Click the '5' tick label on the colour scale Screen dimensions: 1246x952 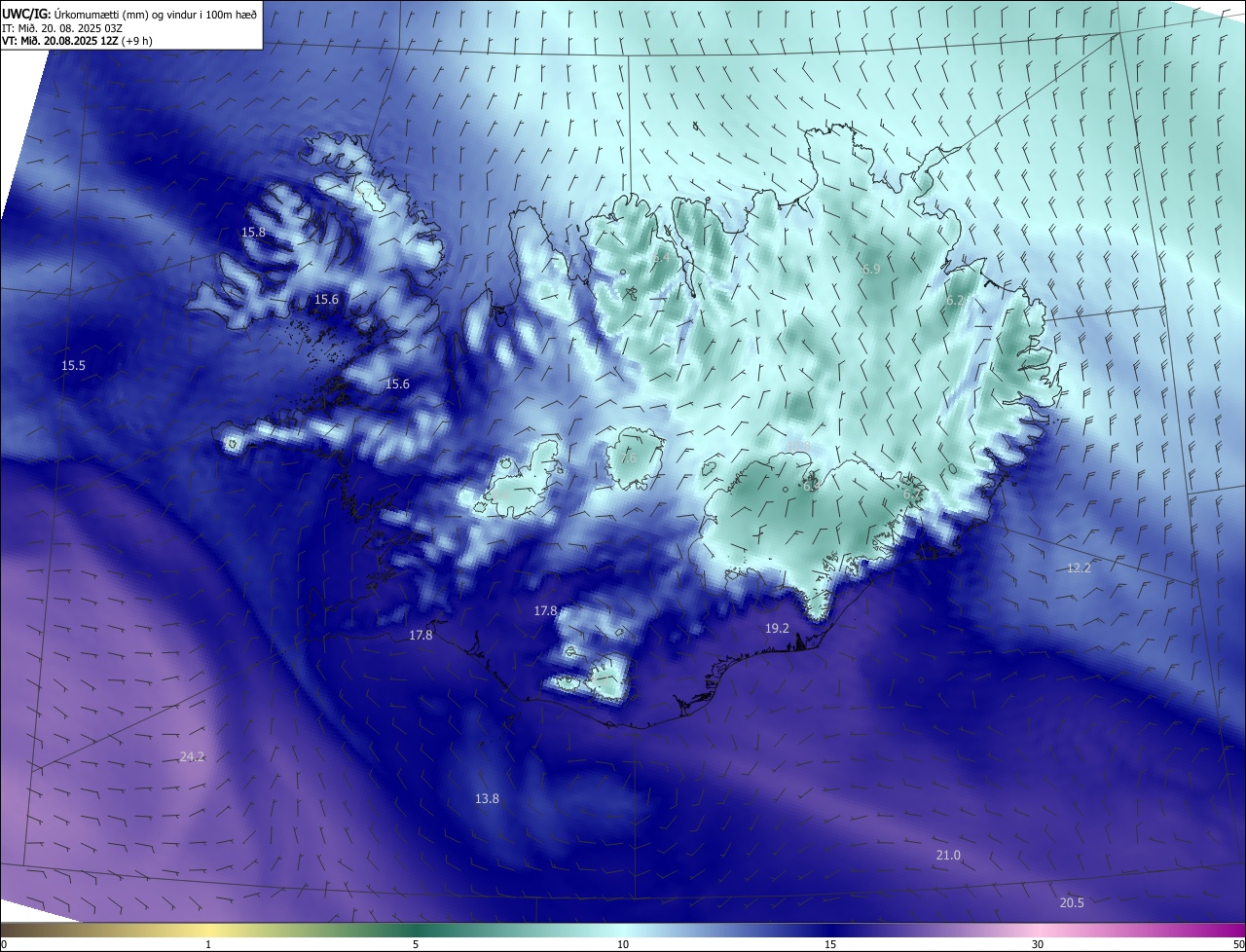(416, 944)
